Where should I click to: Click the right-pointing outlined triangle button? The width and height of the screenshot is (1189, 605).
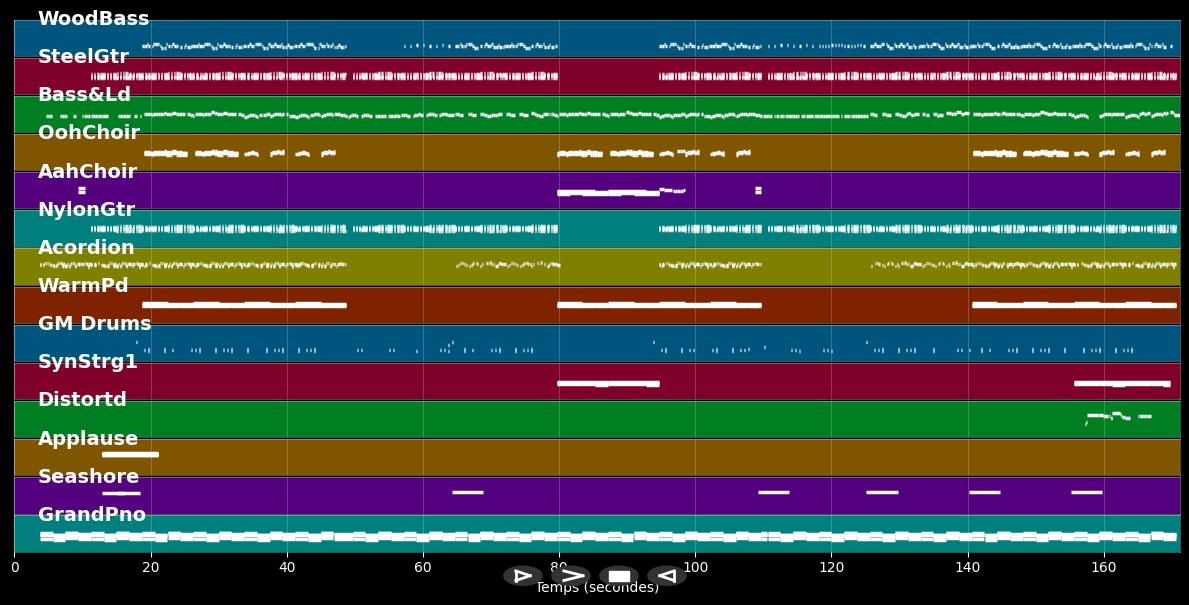[522, 576]
